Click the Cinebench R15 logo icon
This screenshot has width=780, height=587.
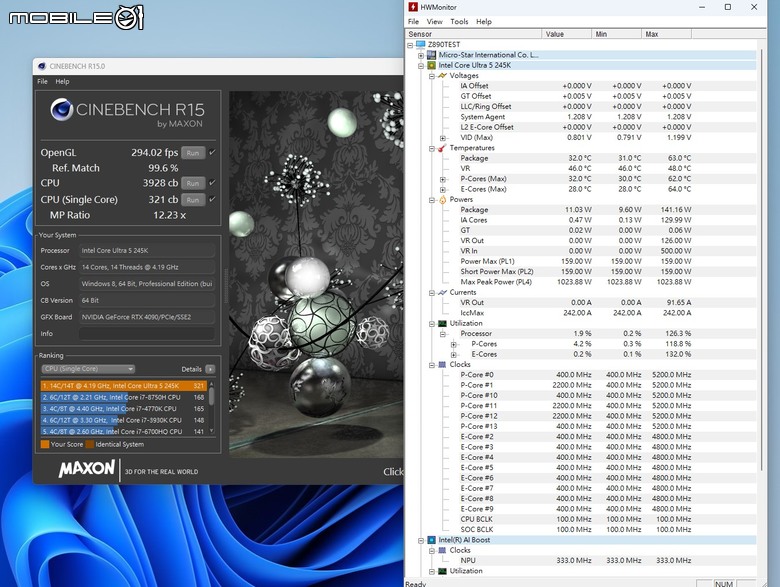[62, 109]
